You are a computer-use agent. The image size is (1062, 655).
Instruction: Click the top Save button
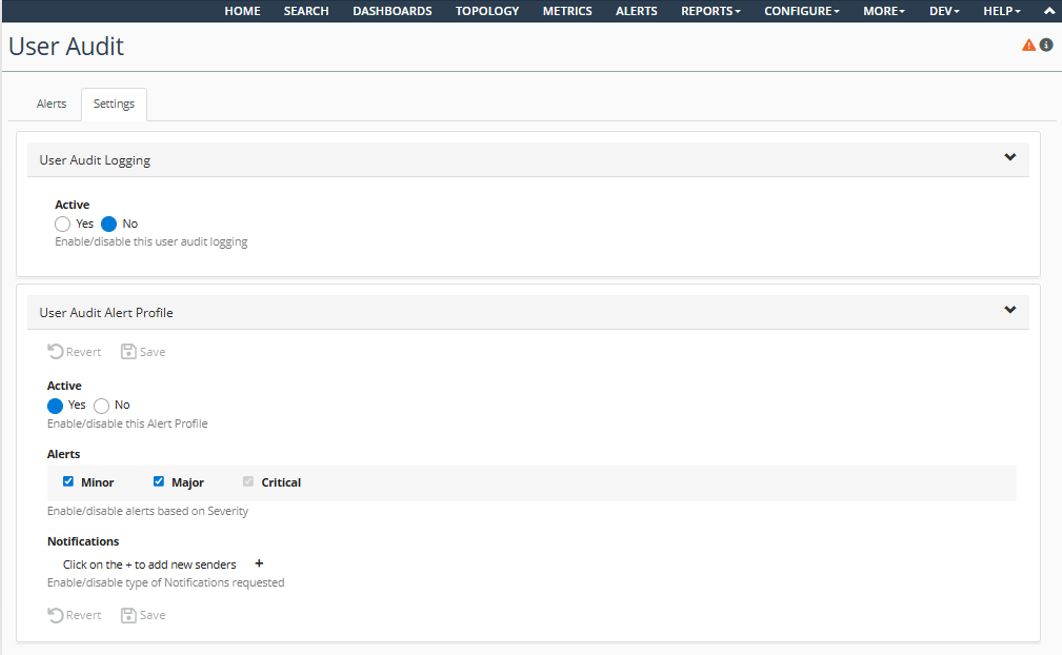pos(143,352)
